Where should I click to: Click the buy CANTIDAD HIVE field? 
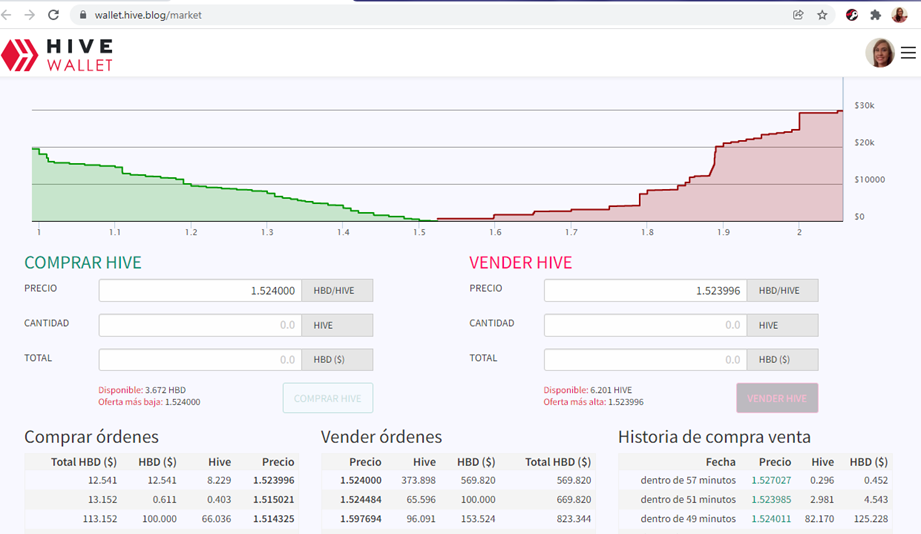200,325
